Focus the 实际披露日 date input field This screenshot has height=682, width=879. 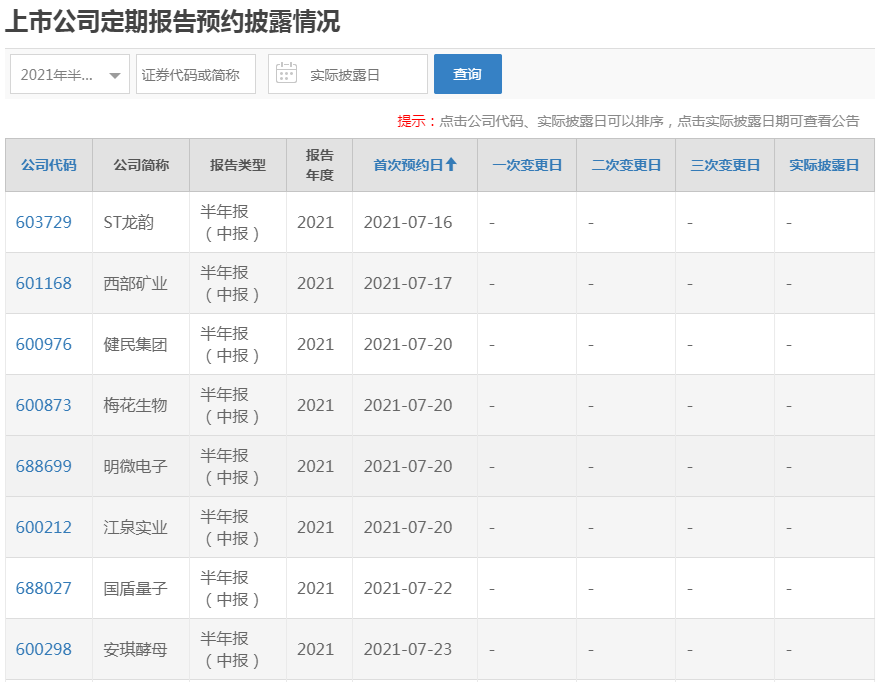(348, 74)
